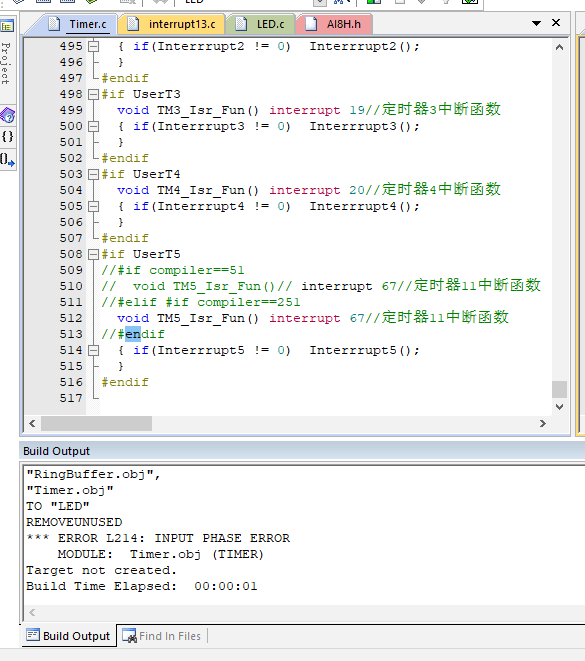Click the "Timer.obj" output line

click(x=70, y=490)
